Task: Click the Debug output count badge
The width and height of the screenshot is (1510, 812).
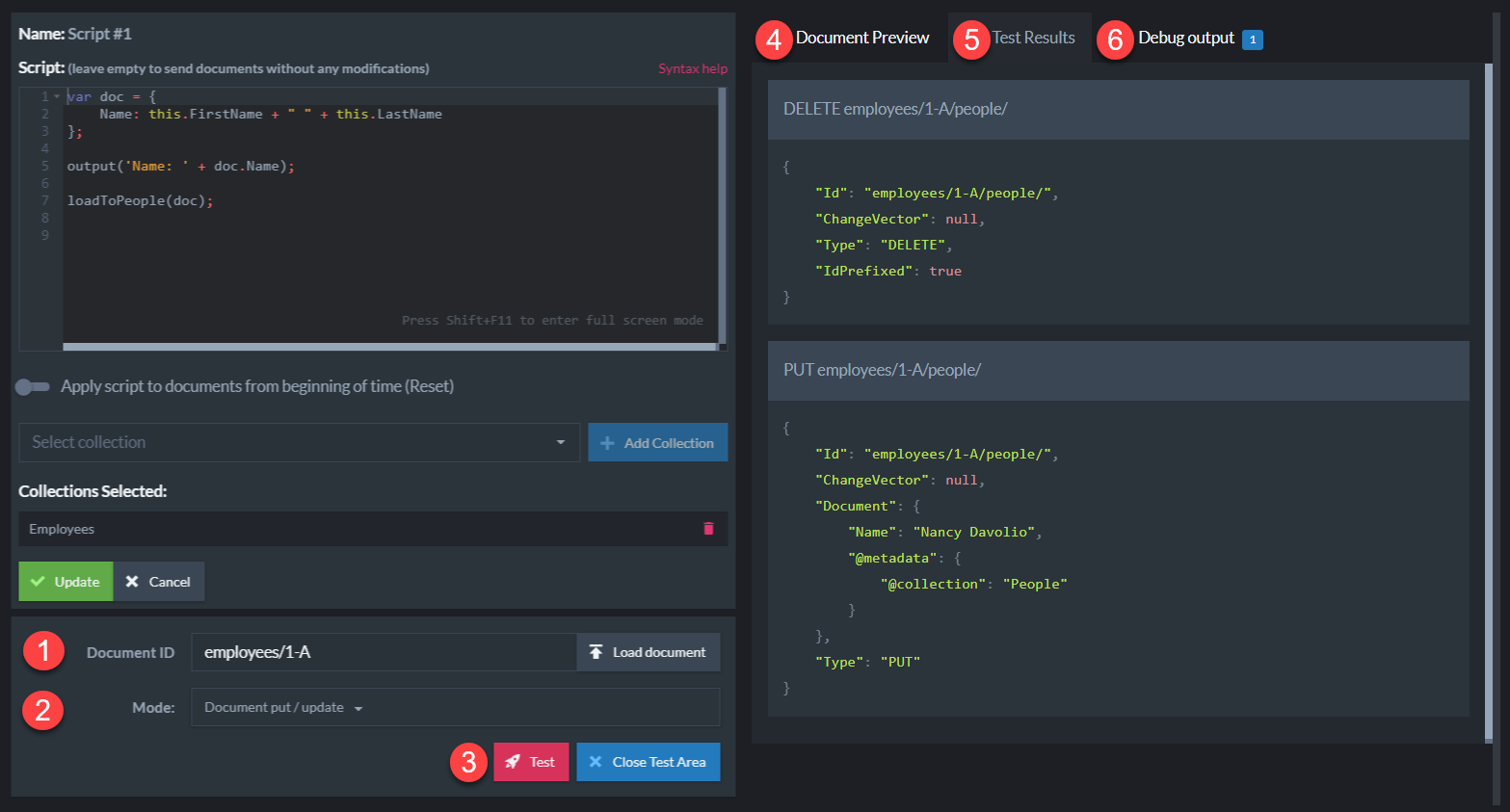Action: click(x=1253, y=39)
